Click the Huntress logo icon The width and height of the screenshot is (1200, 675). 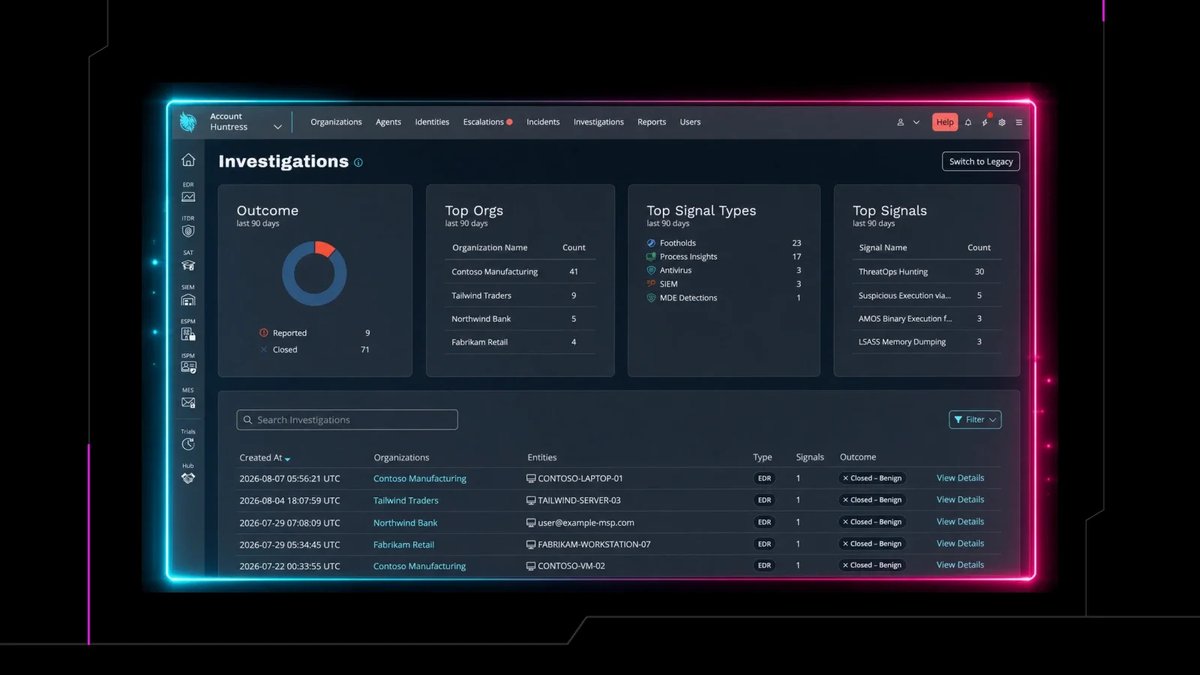188,122
